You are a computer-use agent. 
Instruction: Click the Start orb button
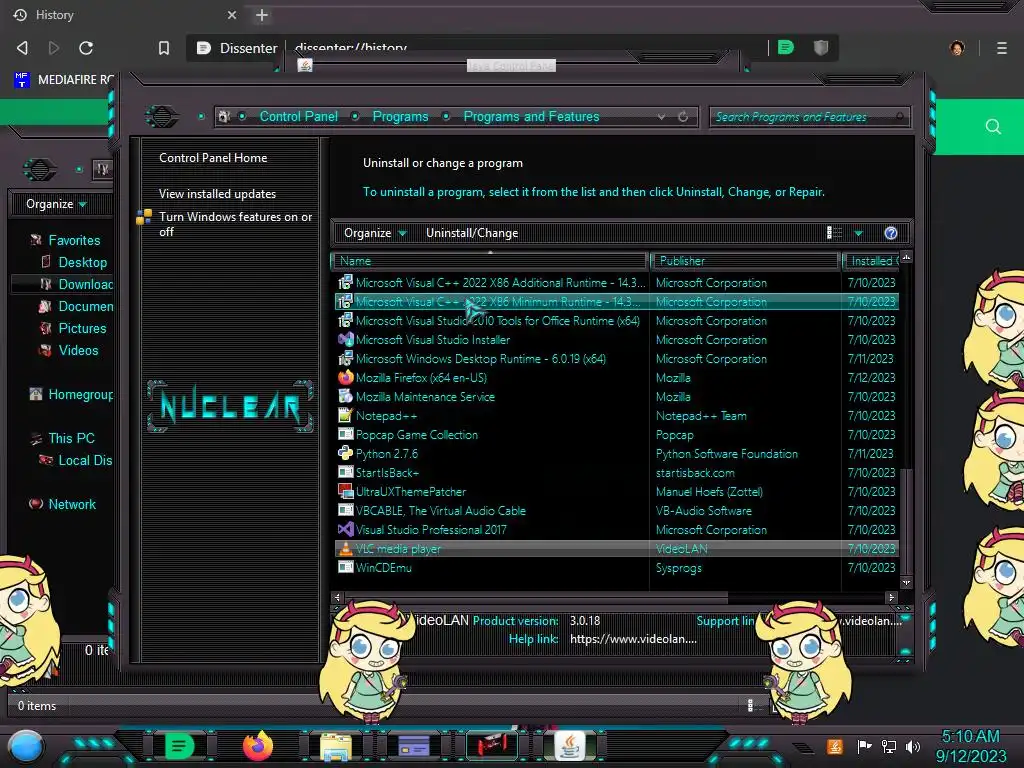click(26, 746)
